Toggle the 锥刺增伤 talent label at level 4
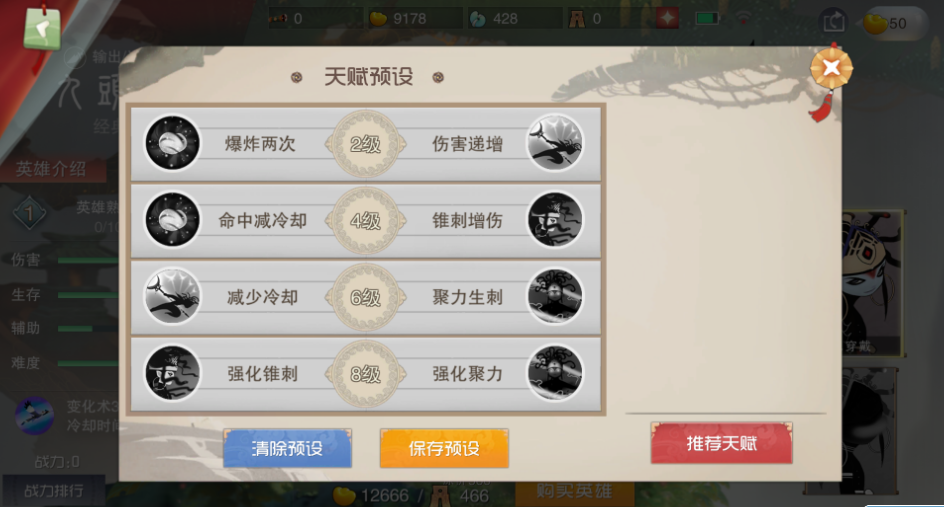944x507 pixels. [467, 220]
